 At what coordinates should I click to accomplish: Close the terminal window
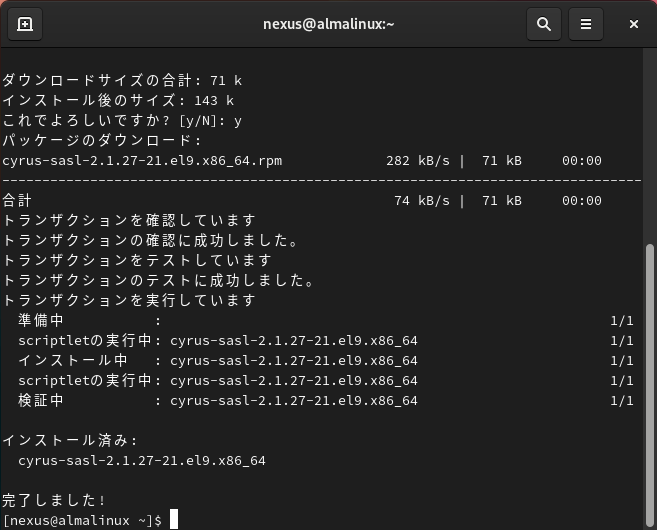634,25
